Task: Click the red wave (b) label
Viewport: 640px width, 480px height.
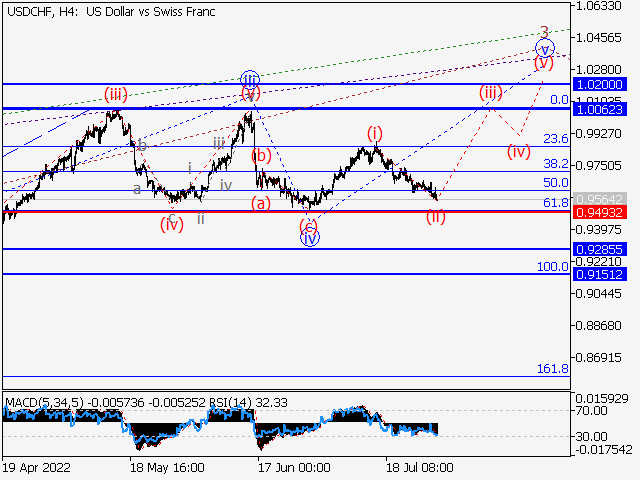Action: pos(261,156)
